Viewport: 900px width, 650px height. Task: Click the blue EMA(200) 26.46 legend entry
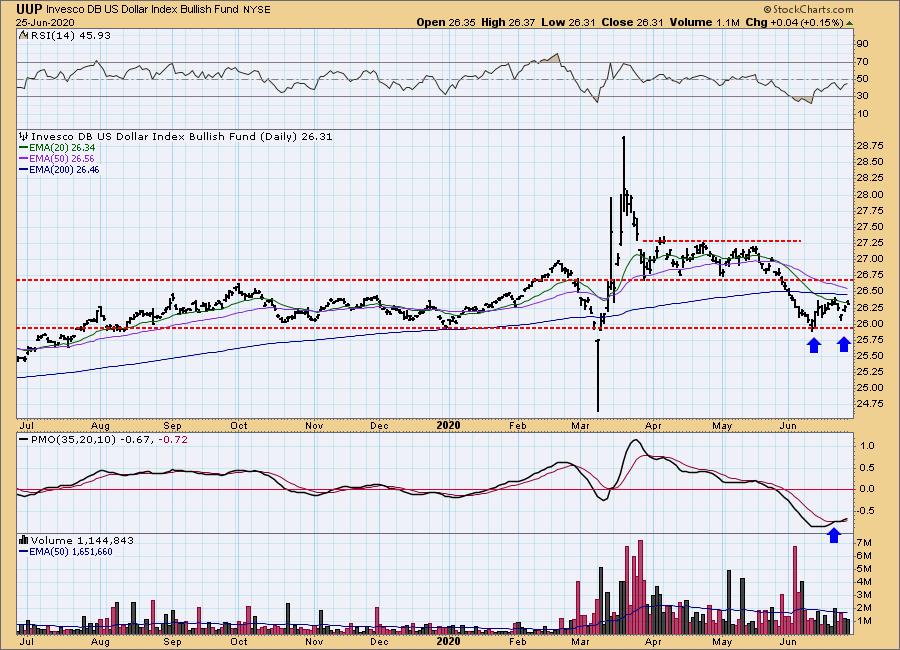click(x=59, y=169)
